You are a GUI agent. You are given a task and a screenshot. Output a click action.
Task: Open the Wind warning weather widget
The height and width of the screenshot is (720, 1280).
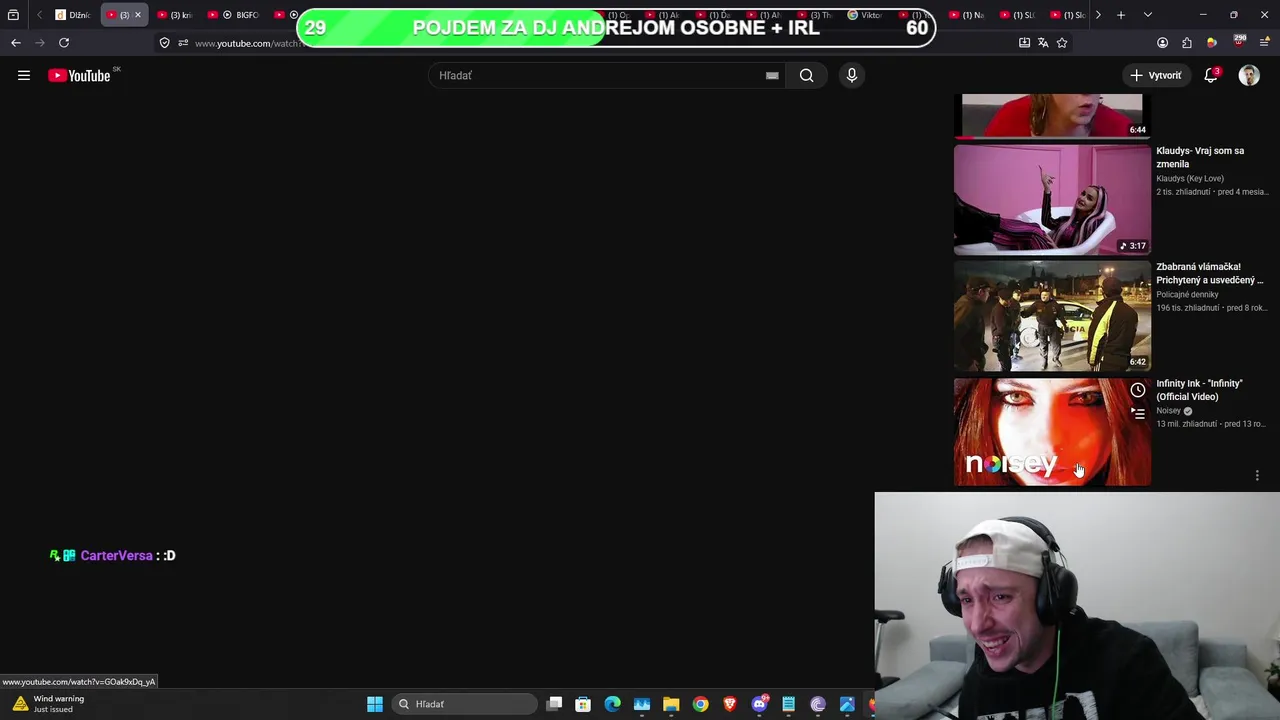50,704
